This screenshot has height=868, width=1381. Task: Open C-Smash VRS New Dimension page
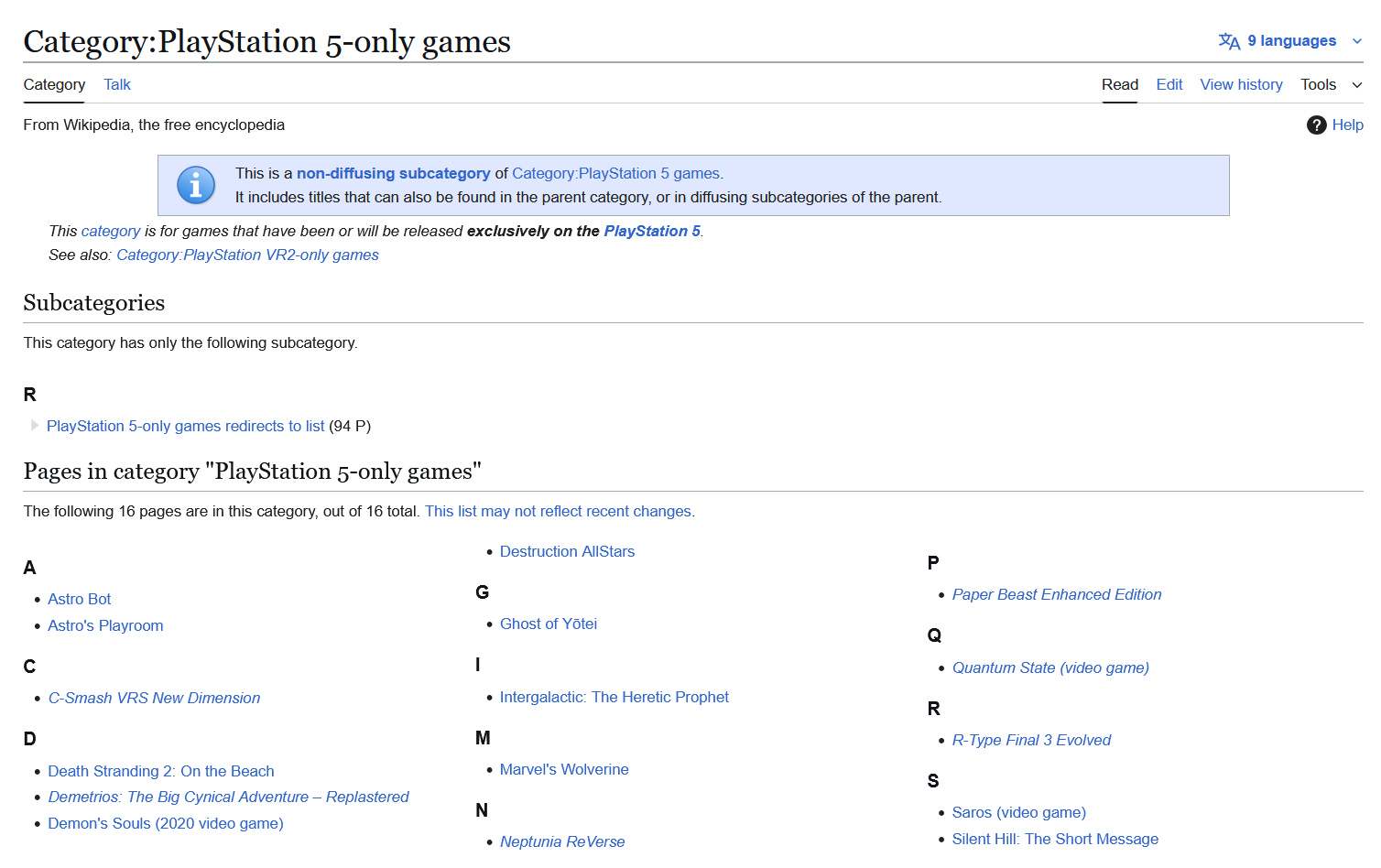154,698
